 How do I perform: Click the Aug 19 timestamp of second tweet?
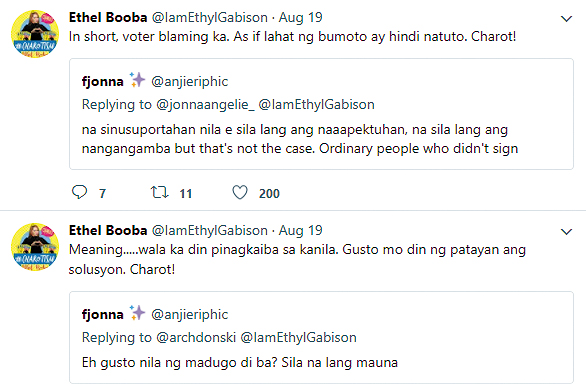pos(300,231)
